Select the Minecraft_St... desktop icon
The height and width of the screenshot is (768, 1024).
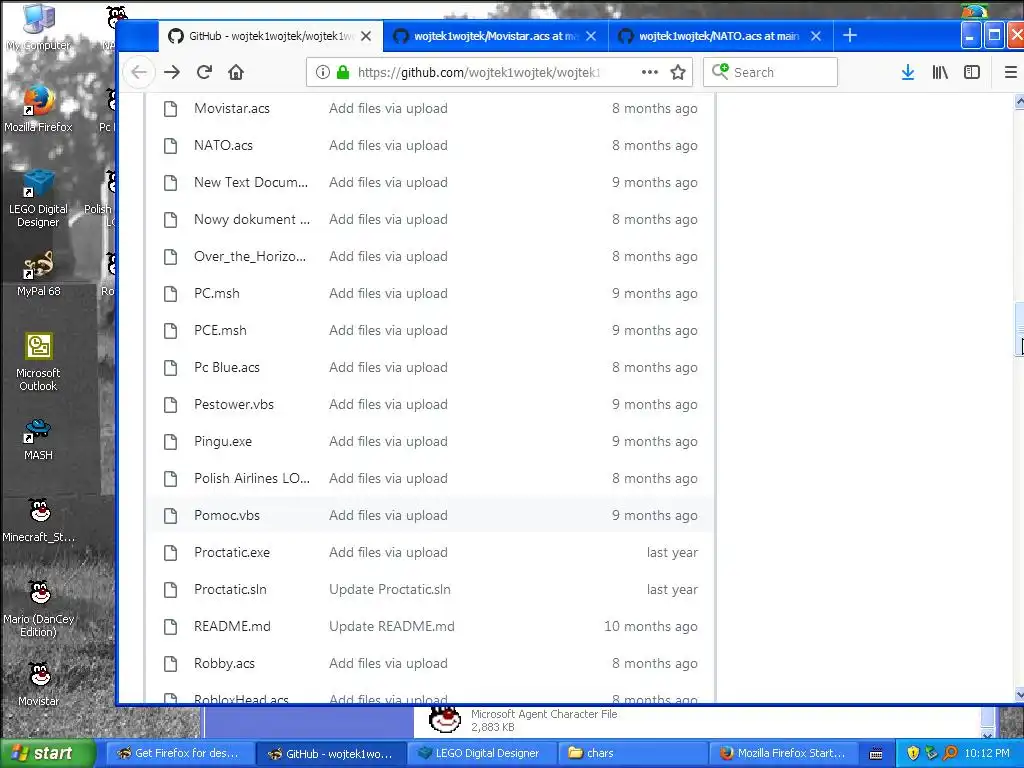pyautogui.click(x=38, y=520)
